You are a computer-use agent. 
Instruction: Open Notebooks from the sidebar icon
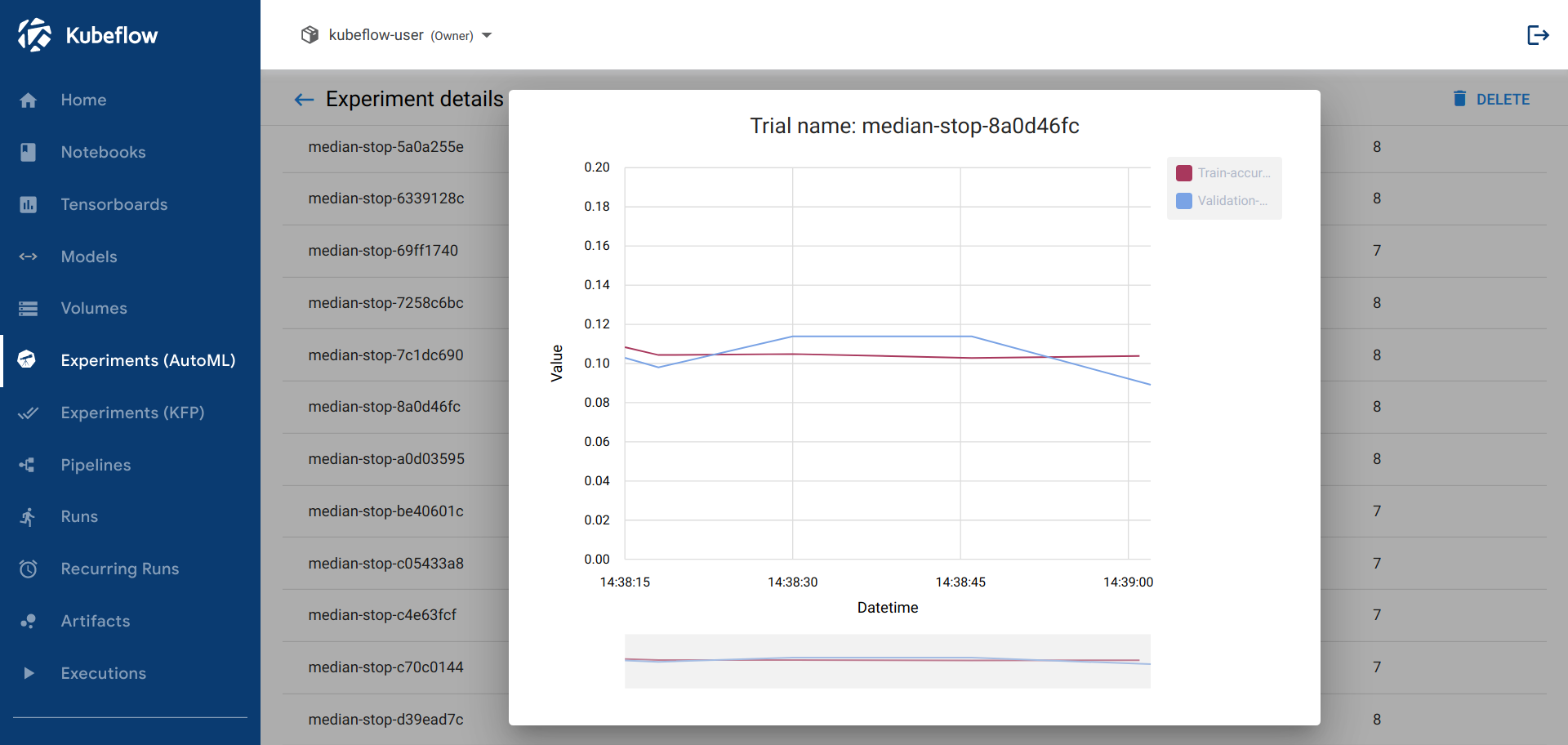coord(29,152)
